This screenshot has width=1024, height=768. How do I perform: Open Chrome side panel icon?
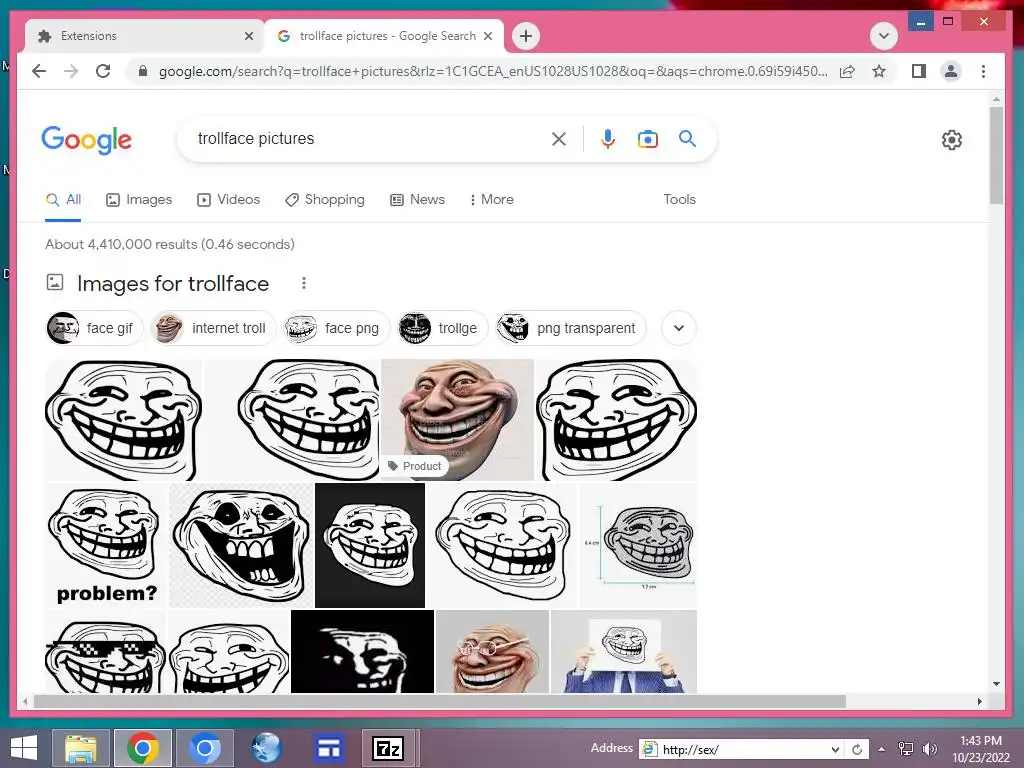pyautogui.click(x=918, y=71)
